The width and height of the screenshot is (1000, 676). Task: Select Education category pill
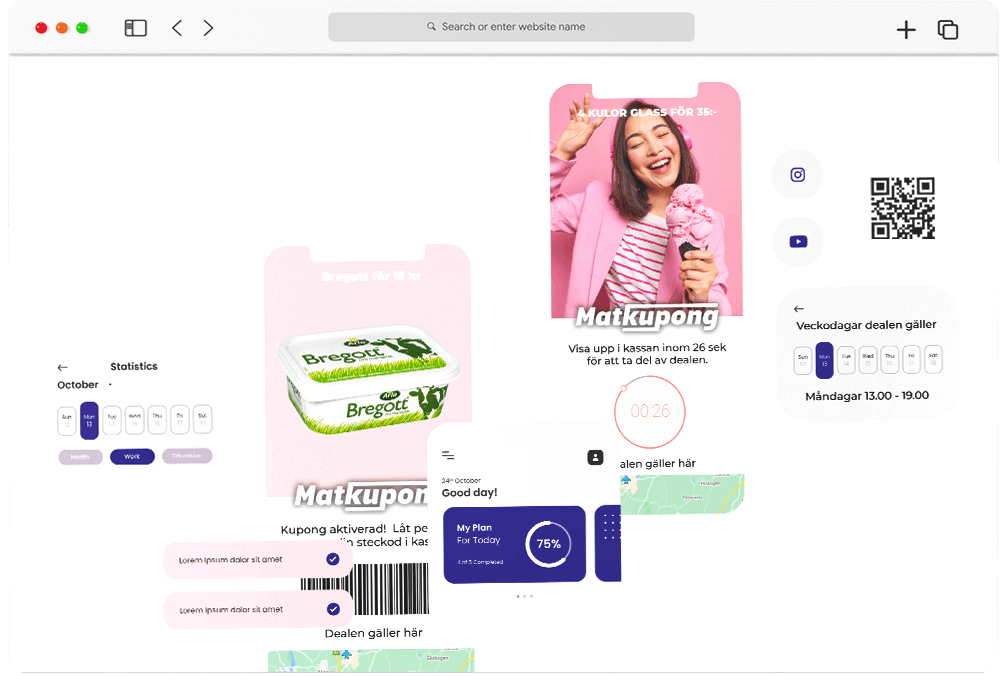[187, 456]
